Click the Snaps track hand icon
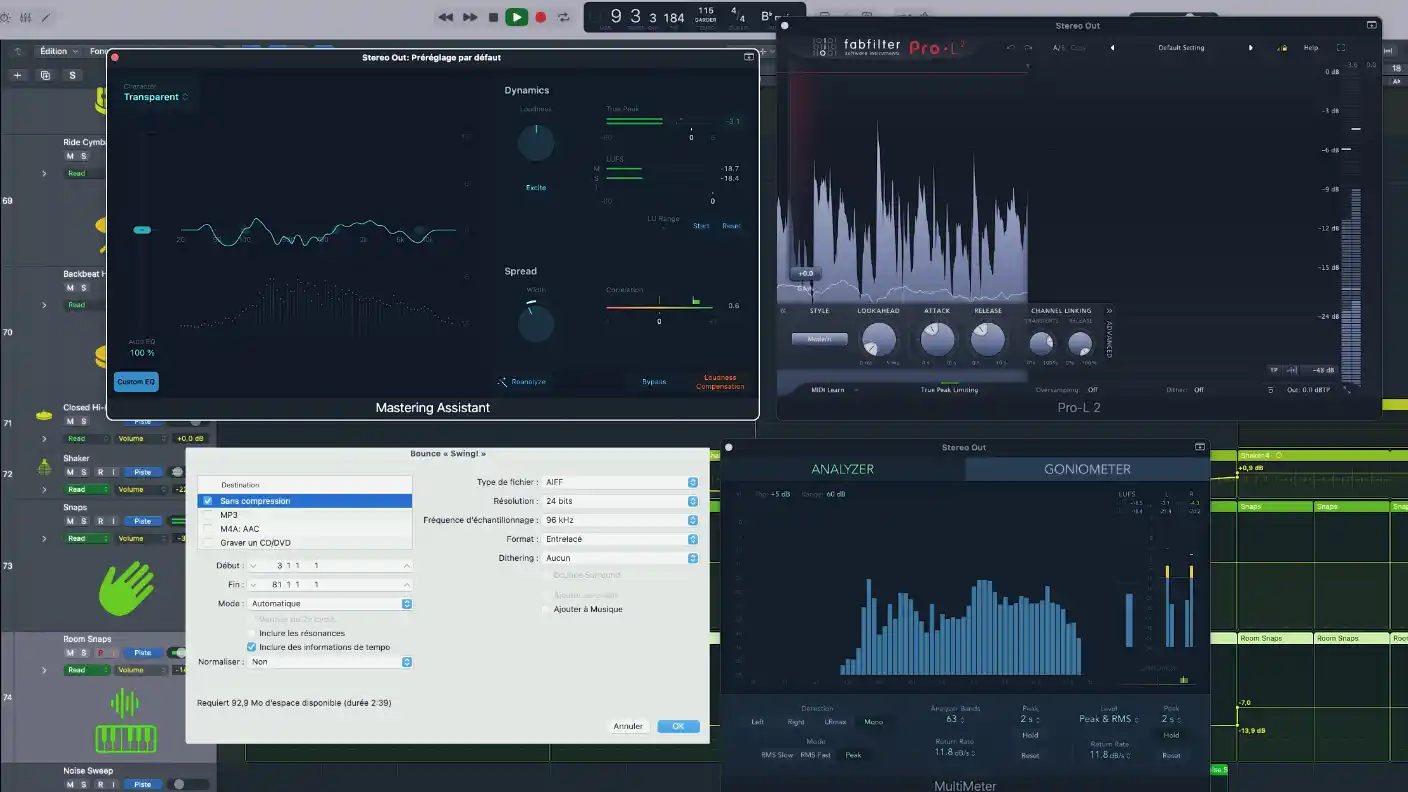The width and height of the screenshot is (1408, 792). pos(126,587)
